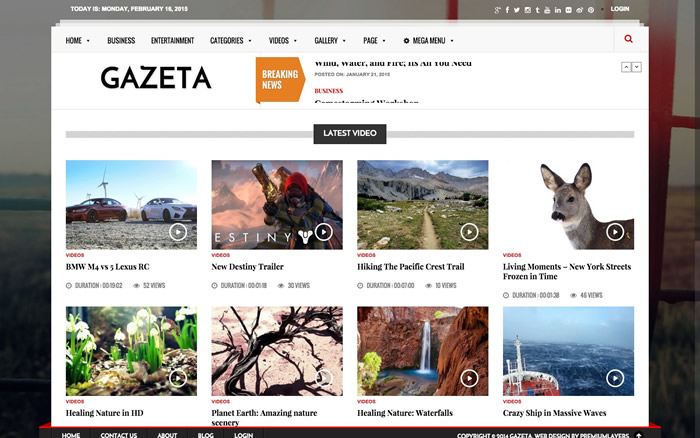Open the Google Plus social icon
Viewport: 700px width, 438px height.
497,10
